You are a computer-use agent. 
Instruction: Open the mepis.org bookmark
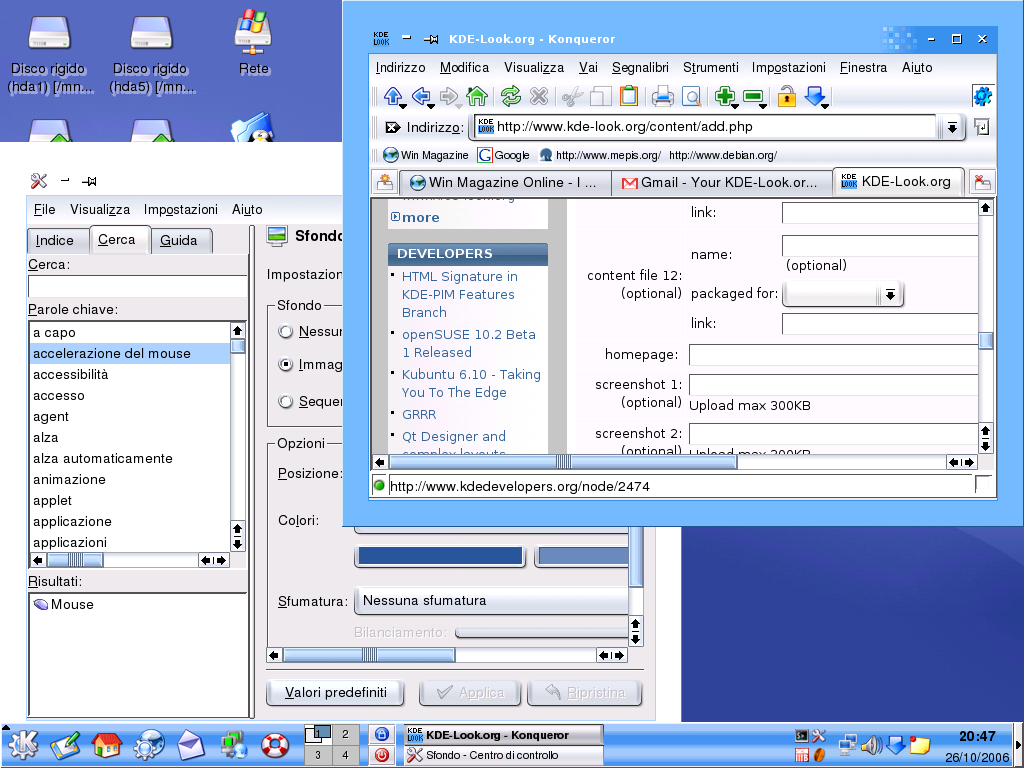pos(600,155)
